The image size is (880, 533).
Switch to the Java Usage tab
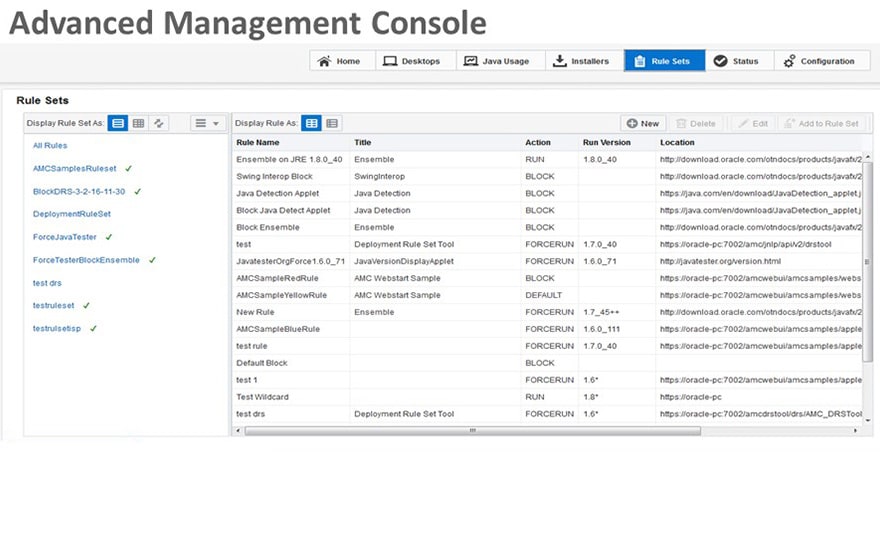[x=497, y=61]
